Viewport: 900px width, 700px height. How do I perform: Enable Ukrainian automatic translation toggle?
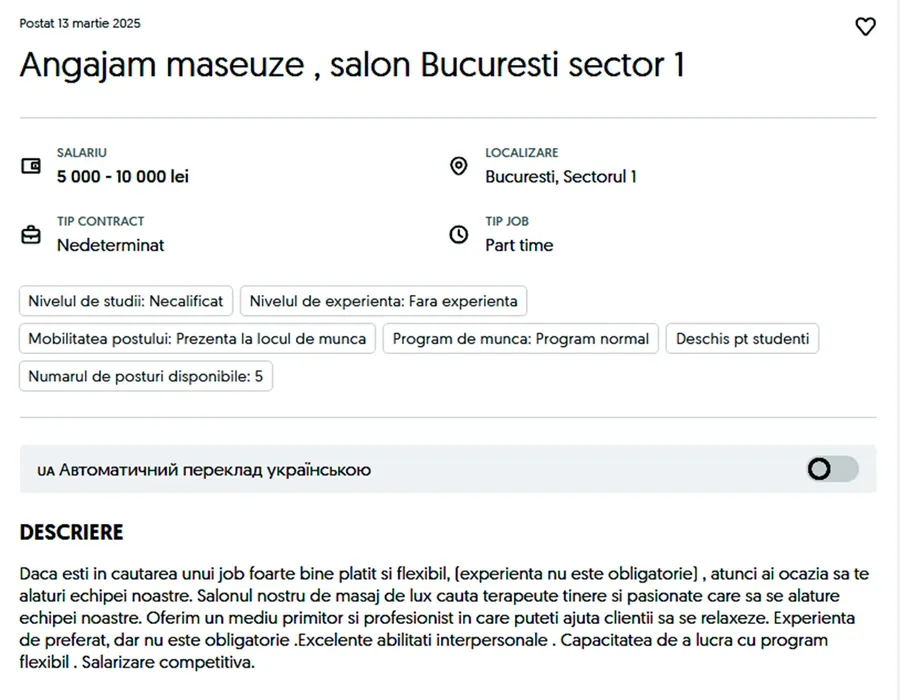coord(832,469)
